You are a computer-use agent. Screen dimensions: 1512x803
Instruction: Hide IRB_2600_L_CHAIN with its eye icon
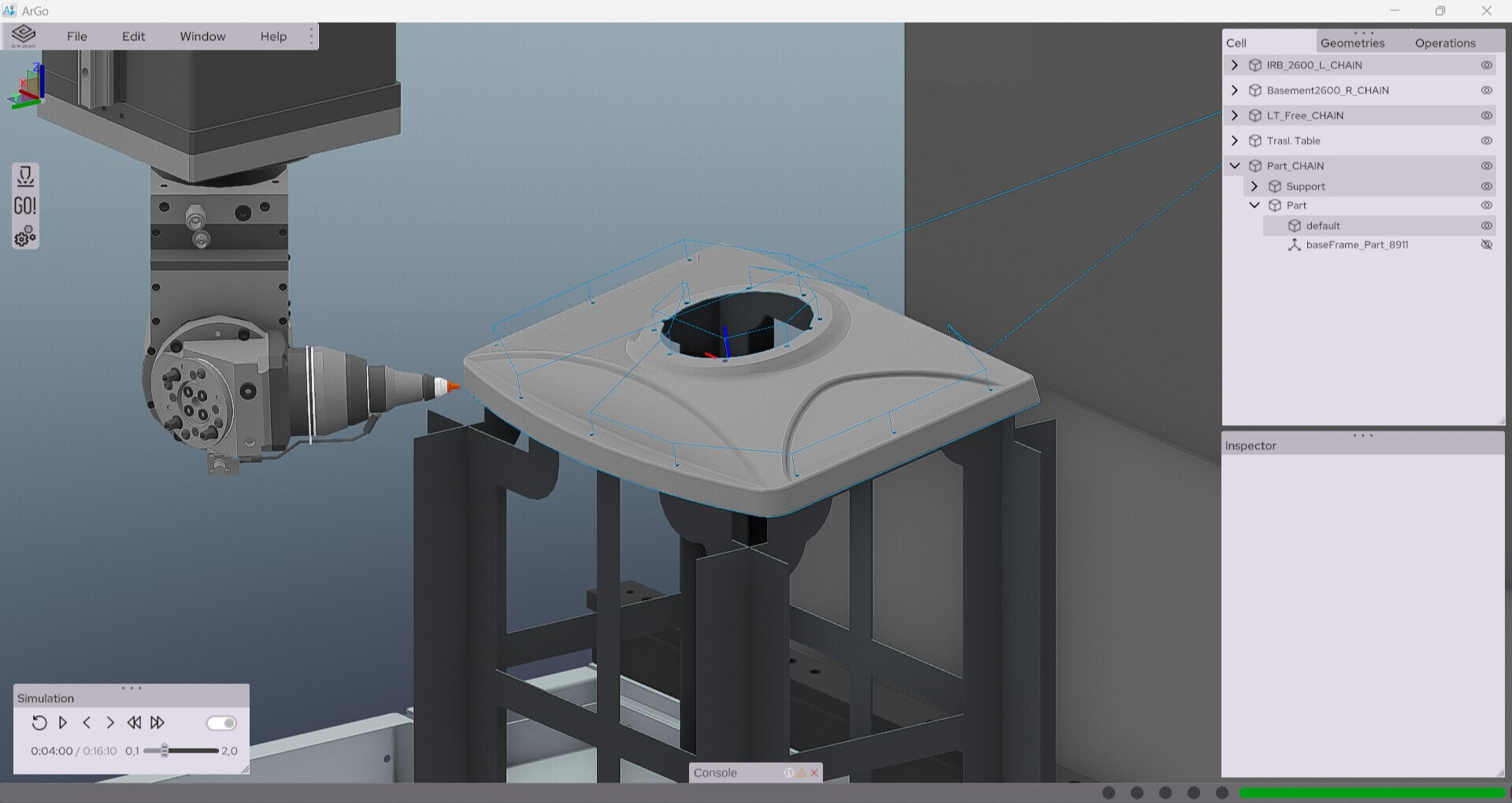pos(1486,65)
